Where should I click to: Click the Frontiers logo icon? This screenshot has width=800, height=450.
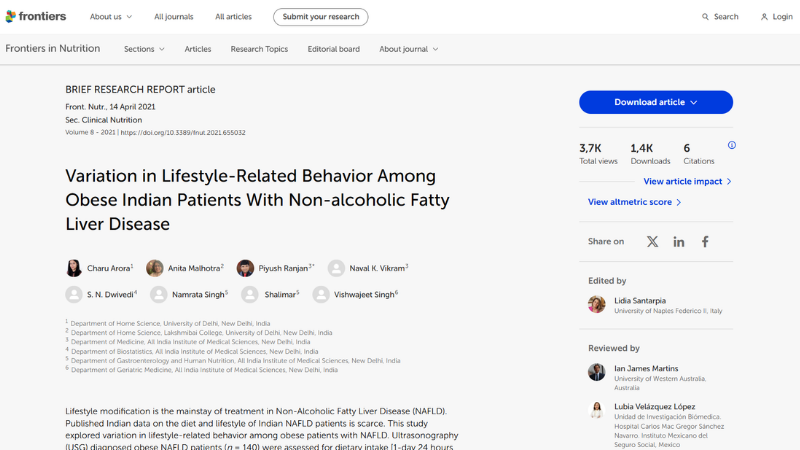coord(11,17)
